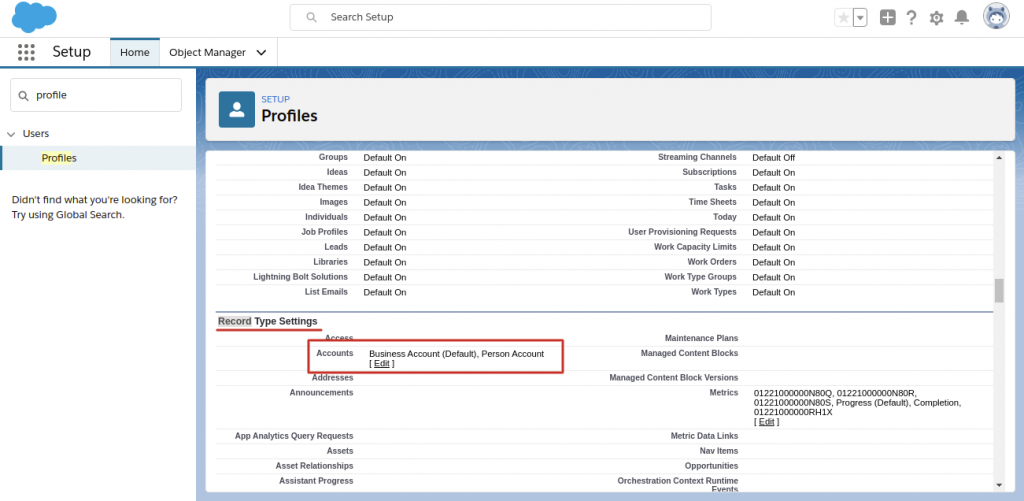The image size is (1024, 501).
Task: Open the user avatar profile menu
Action: (x=996, y=17)
